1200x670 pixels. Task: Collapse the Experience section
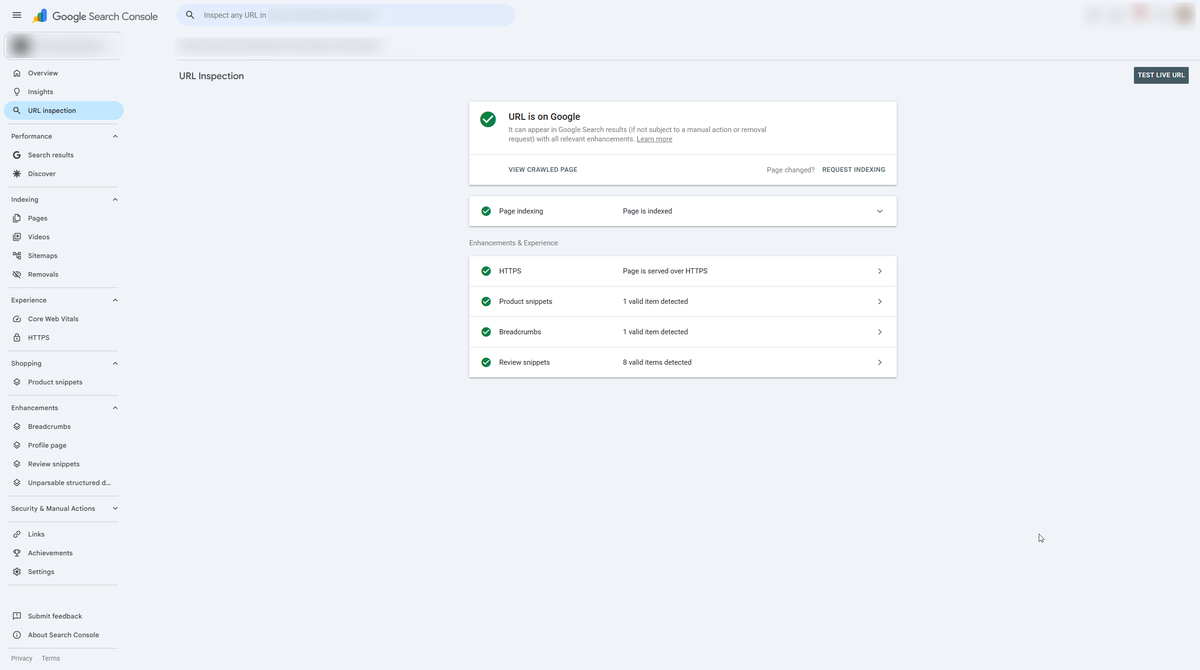115,300
